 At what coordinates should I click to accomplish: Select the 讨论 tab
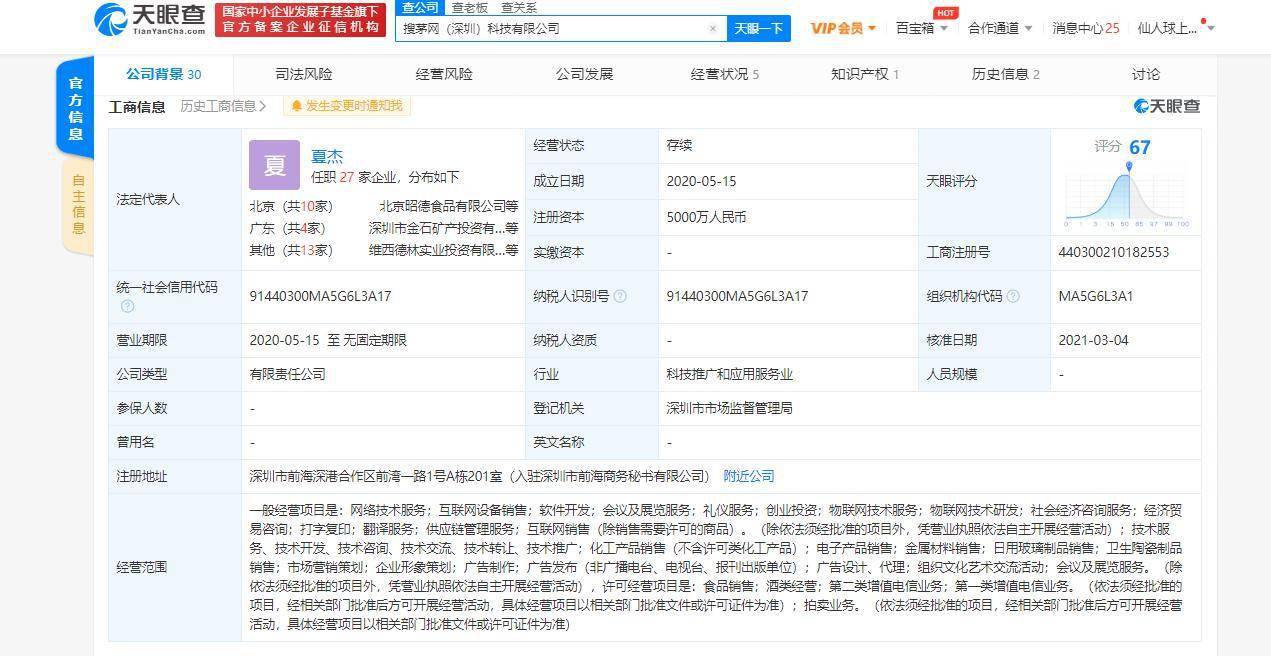(x=1146, y=74)
